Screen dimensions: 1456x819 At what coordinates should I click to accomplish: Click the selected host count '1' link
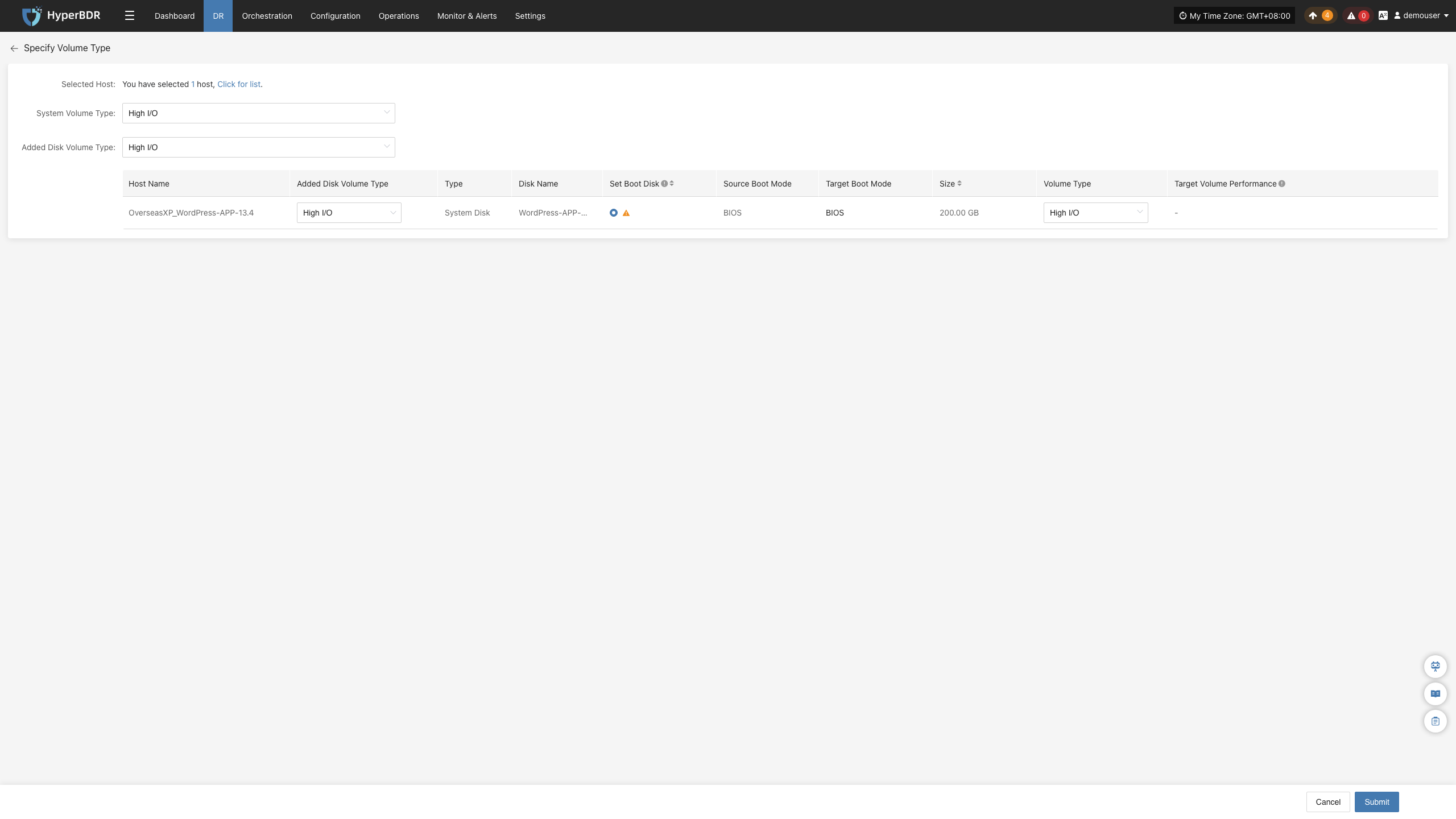tap(193, 84)
